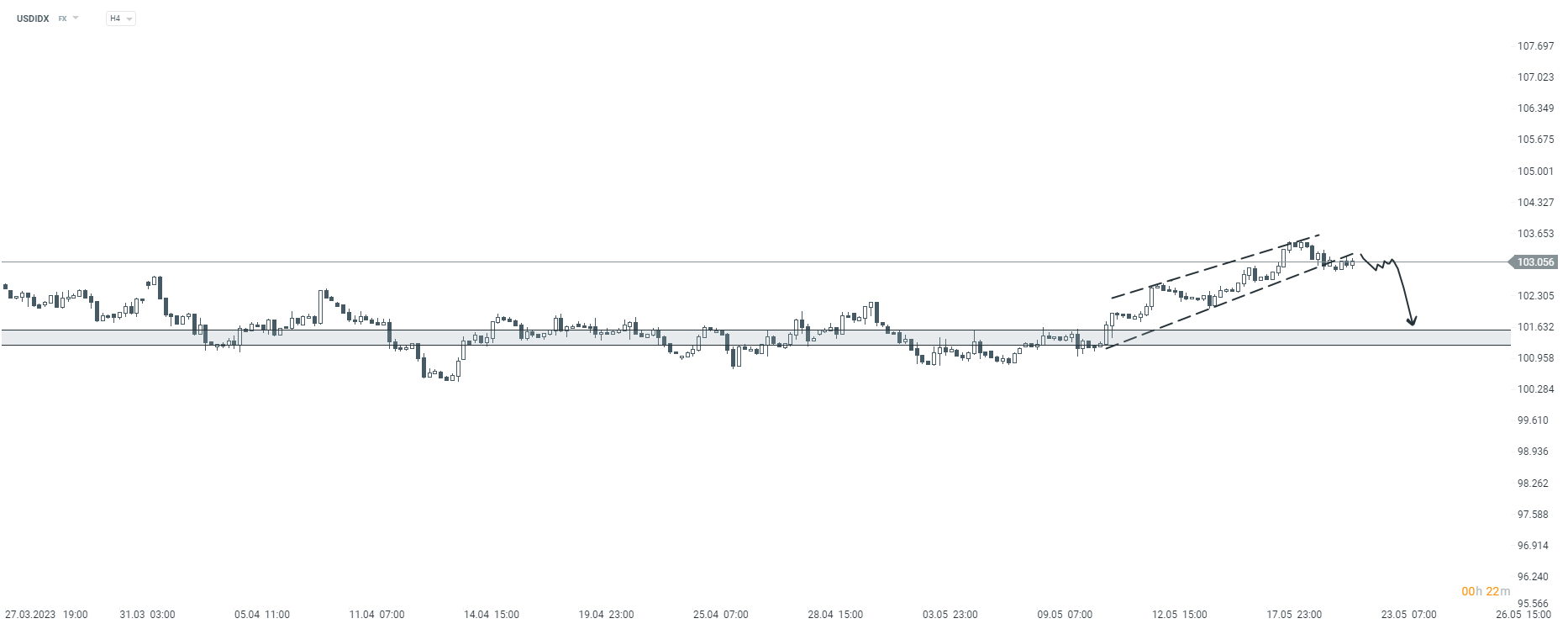Click the 17.05 23:00 time label
Screen dimensions: 1568x629
coord(1294,615)
